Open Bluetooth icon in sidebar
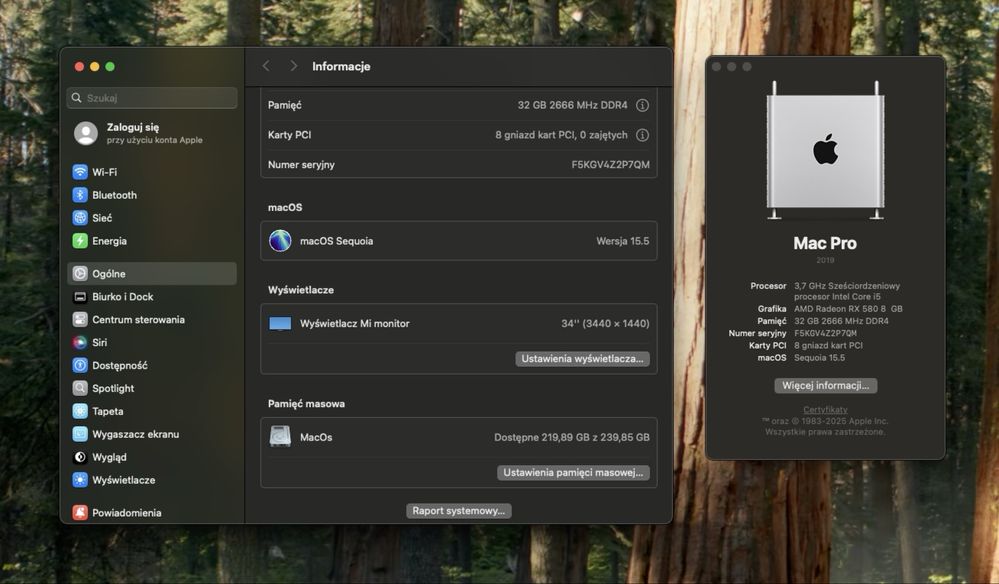The width and height of the screenshot is (999, 584). pyautogui.click(x=80, y=195)
